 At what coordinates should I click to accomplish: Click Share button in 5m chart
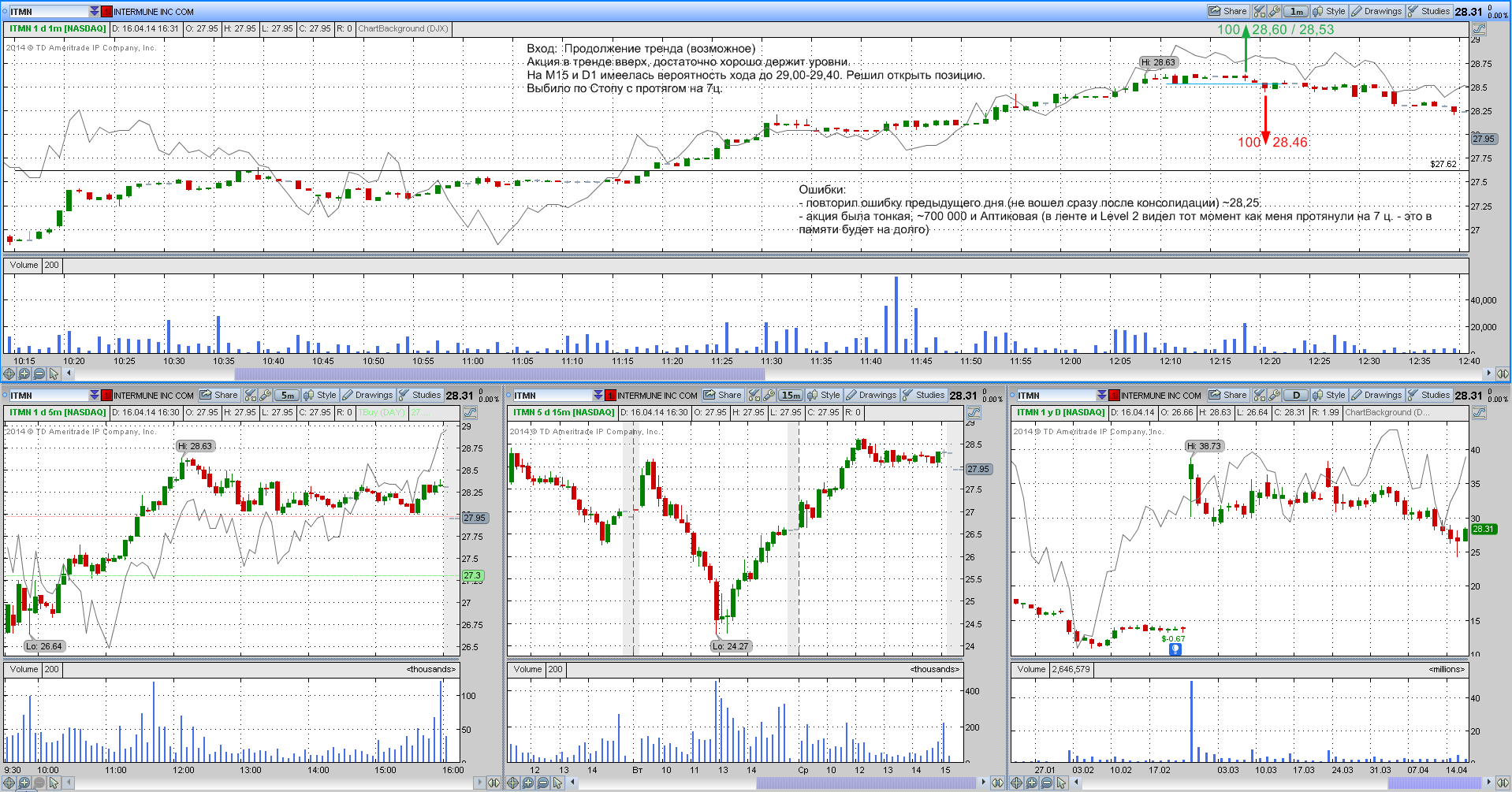pyautogui.click(x=218, y=395)
